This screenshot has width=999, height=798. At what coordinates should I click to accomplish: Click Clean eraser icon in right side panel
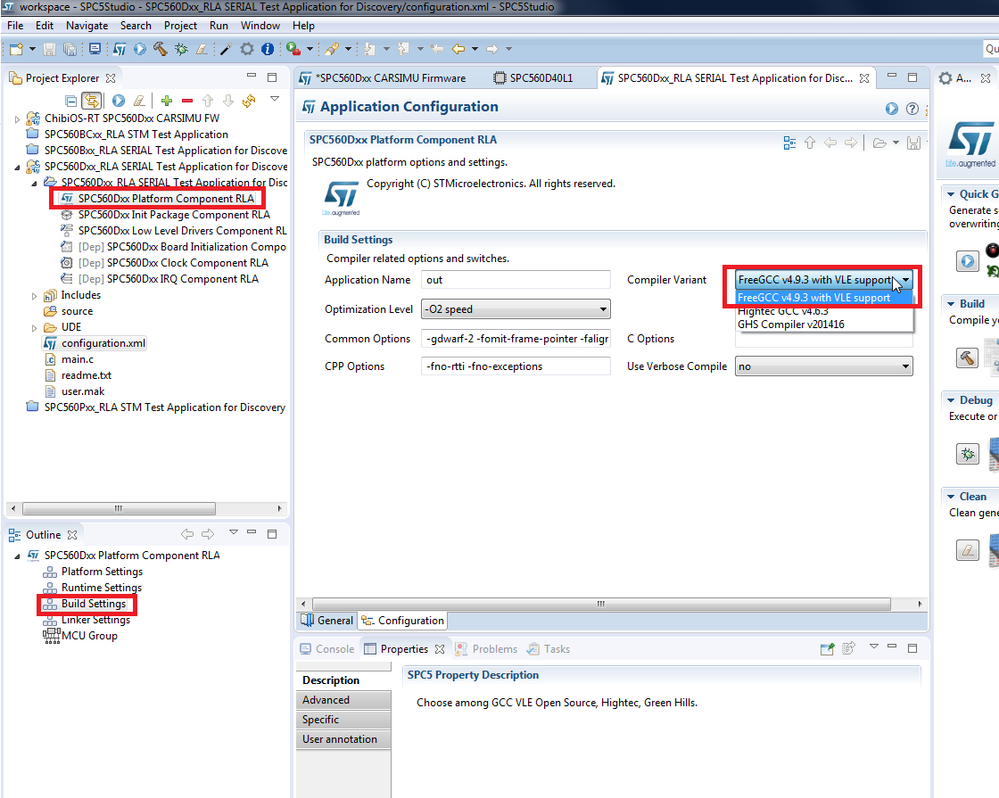click(967, 550)
